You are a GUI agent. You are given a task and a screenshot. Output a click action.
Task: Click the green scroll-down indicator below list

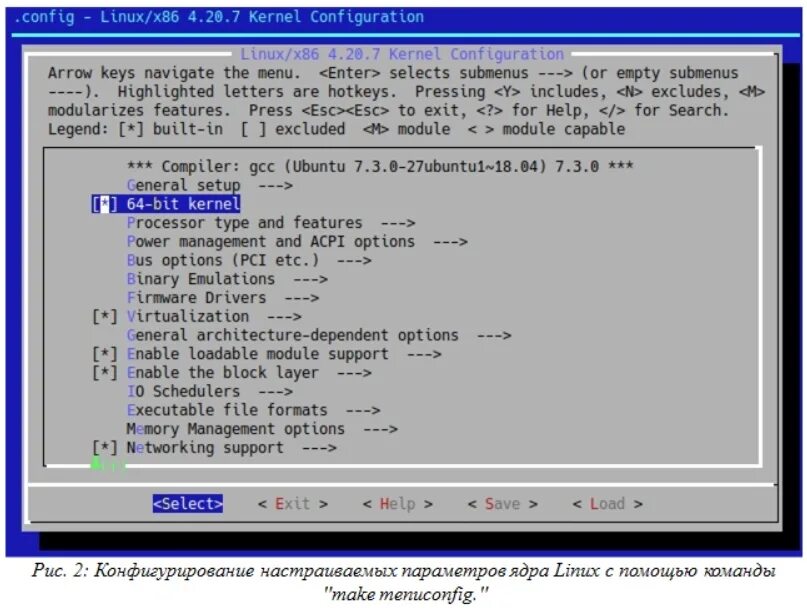(x=108, y=465)
